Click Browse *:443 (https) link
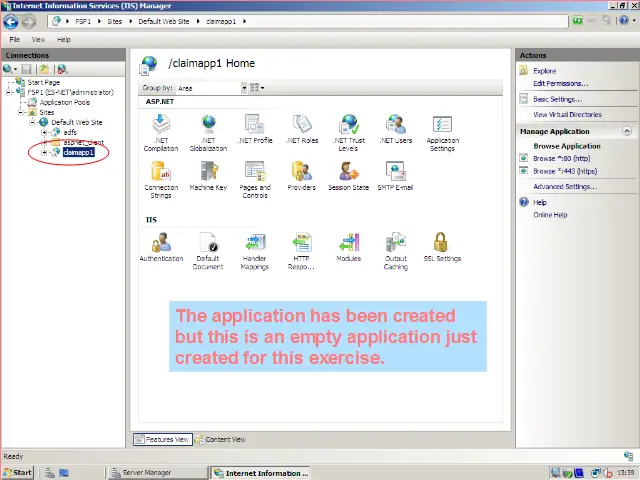The height and width of the screenshot is (480, 640). 564,171
